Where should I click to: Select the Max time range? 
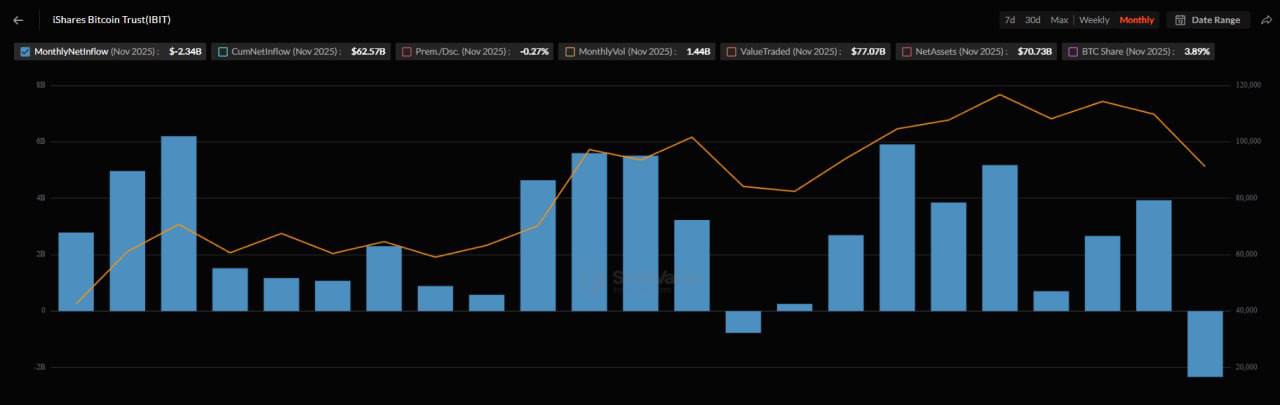[1059, 20]
